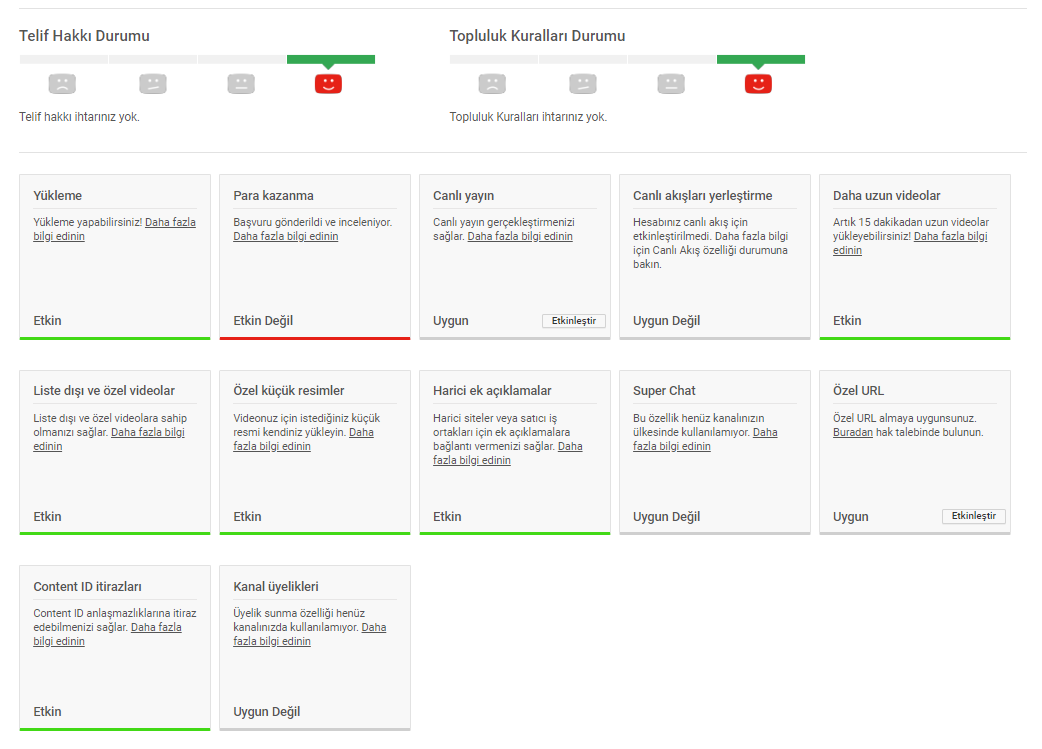
Task: Click the skeptical face icon under Topluluk Kuralları Durumu
Action: tap(583, 84)
